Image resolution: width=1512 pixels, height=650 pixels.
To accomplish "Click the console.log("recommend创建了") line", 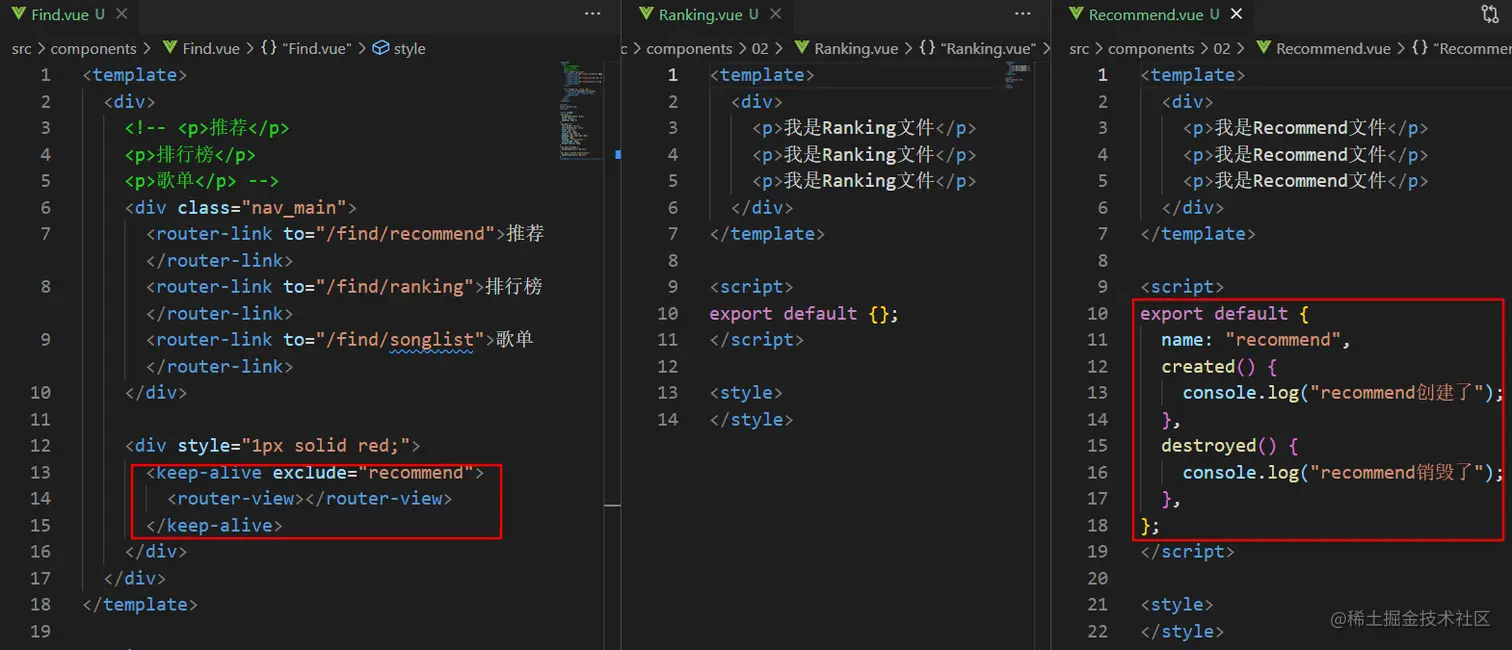I will [1343, 392].
